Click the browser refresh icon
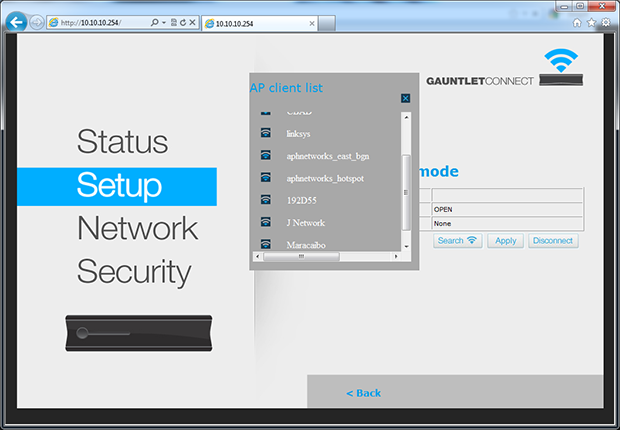Image resolution: width=620 pixels, height=430 pixels. click(x=181, y=22)
